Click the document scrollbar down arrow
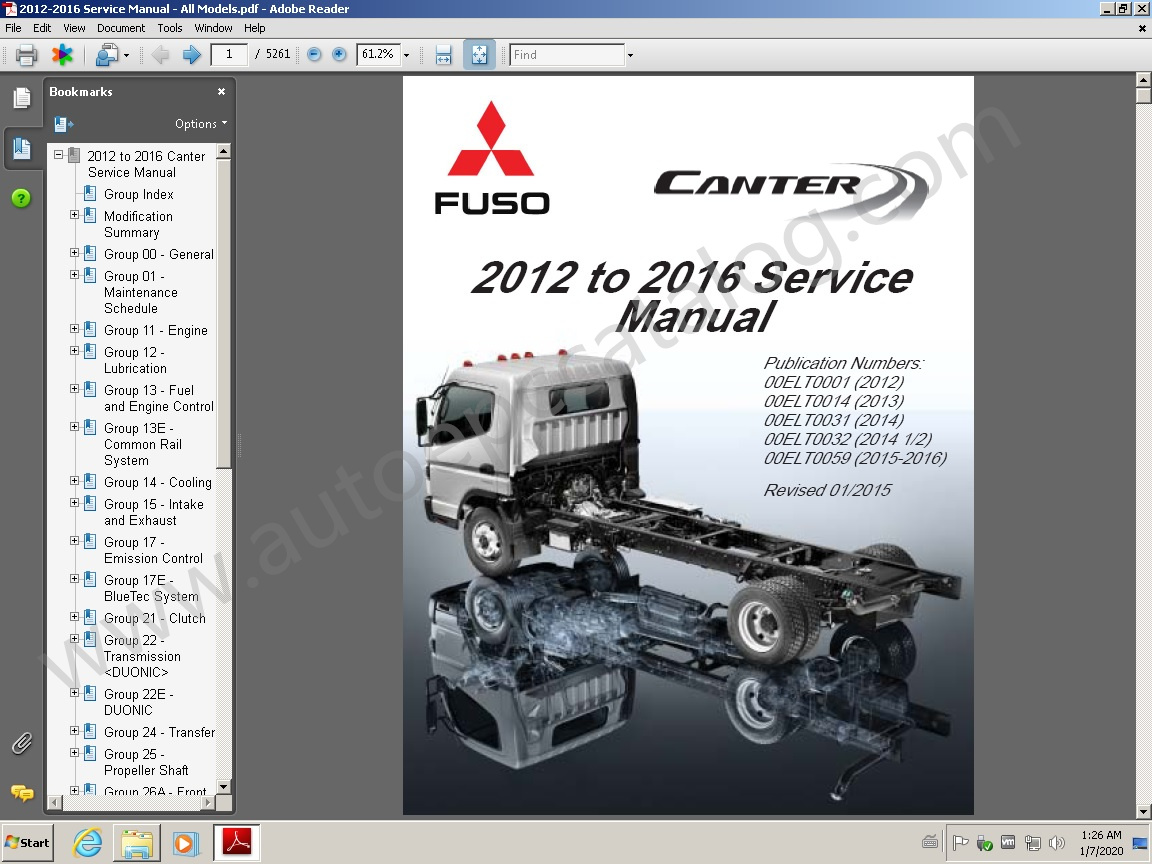This screenshot has width=1152, height=864. pos(1143,812)
